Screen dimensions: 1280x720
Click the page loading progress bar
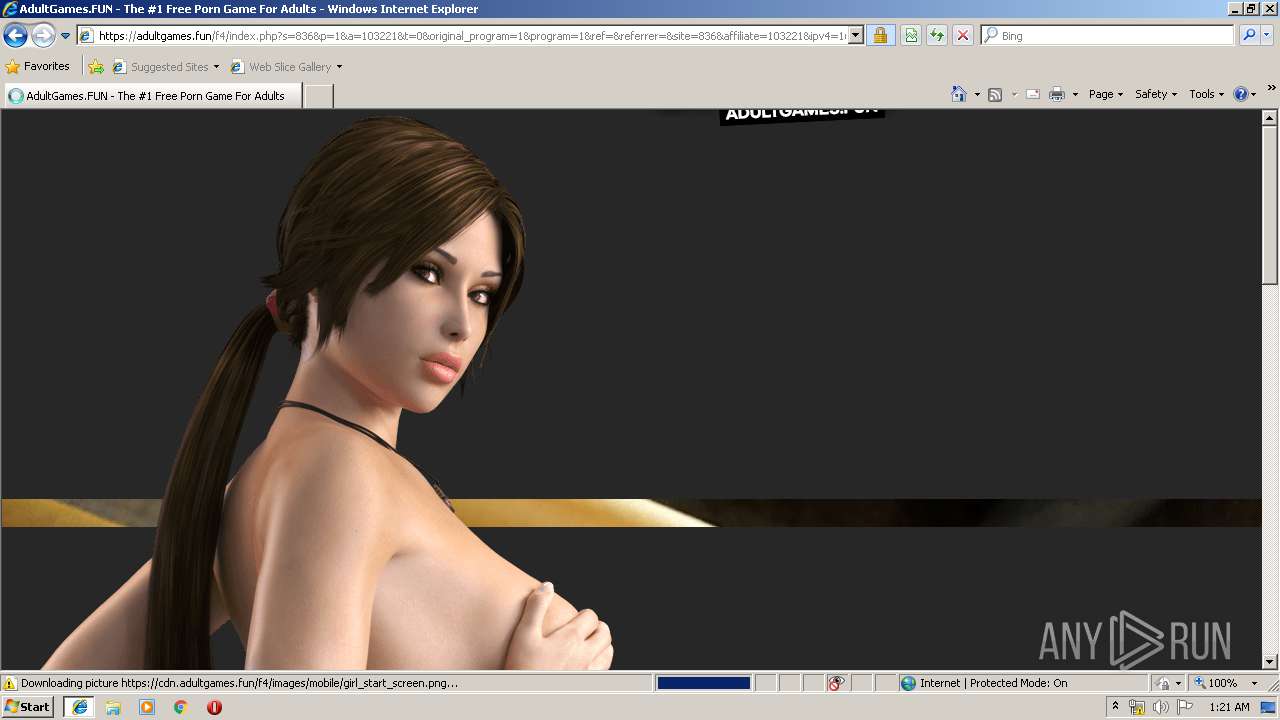tap(704, 683)
